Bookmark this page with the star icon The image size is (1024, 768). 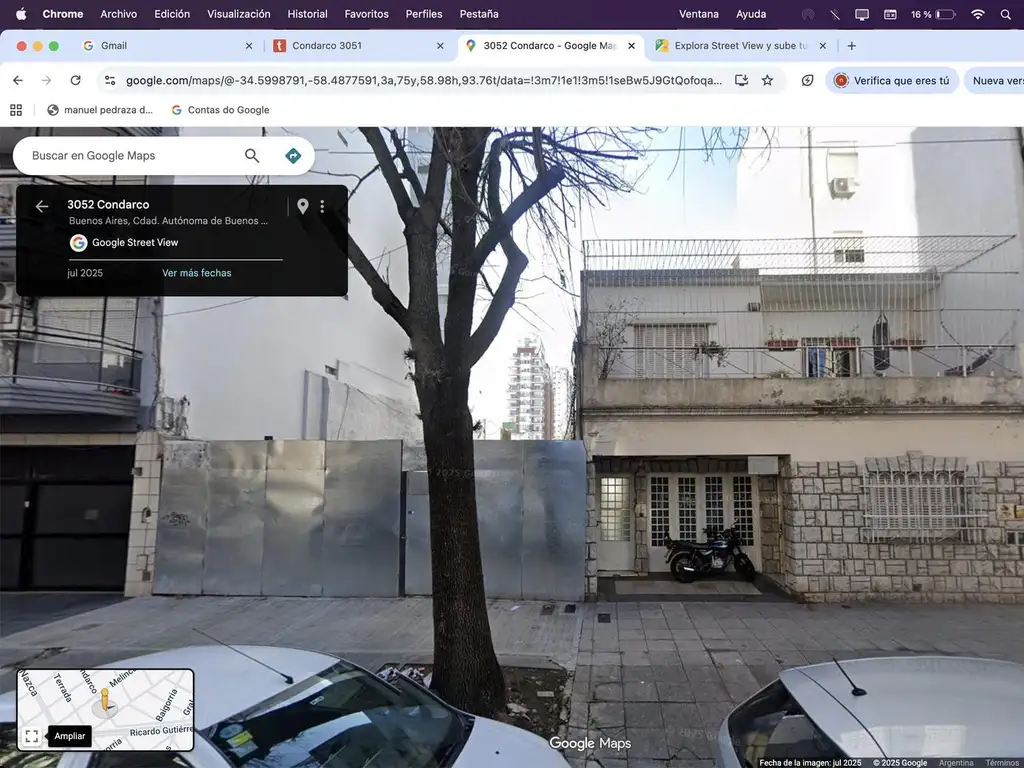(767, 80)
